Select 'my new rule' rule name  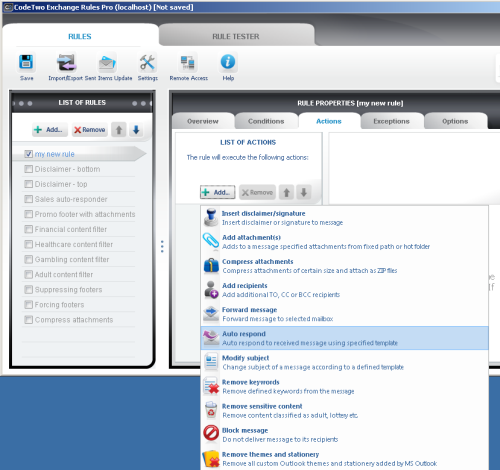(55, 154)
